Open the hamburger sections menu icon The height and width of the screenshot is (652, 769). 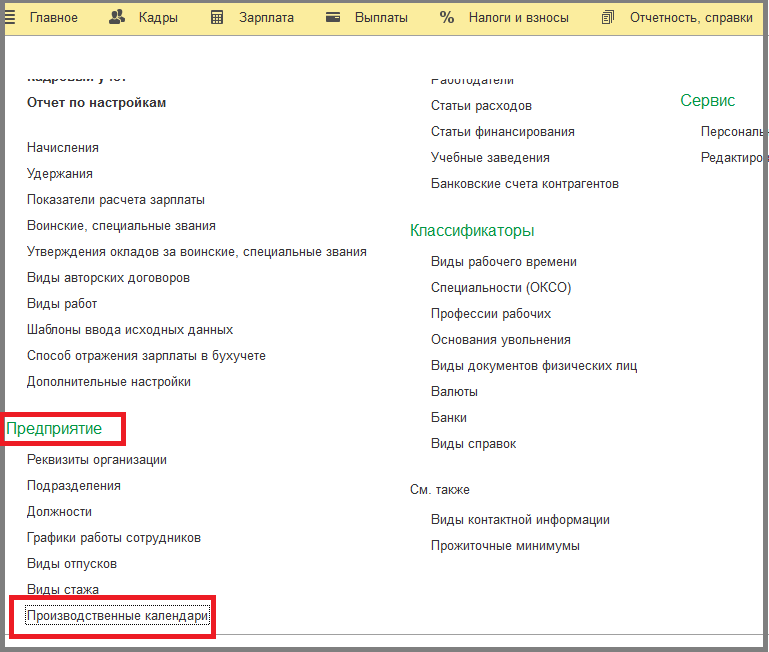[10, 18]
